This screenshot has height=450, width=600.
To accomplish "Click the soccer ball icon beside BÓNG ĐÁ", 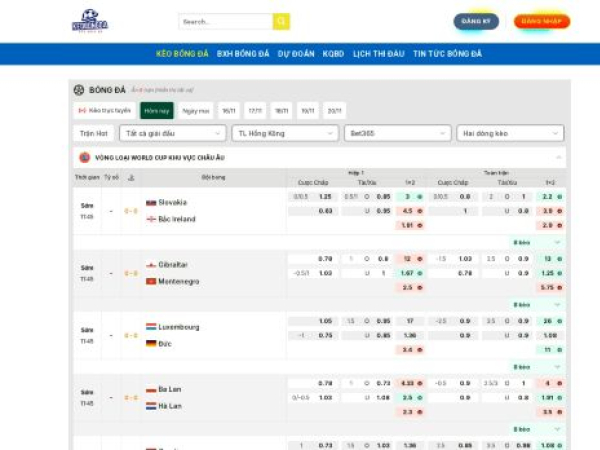I will [79, 90].
